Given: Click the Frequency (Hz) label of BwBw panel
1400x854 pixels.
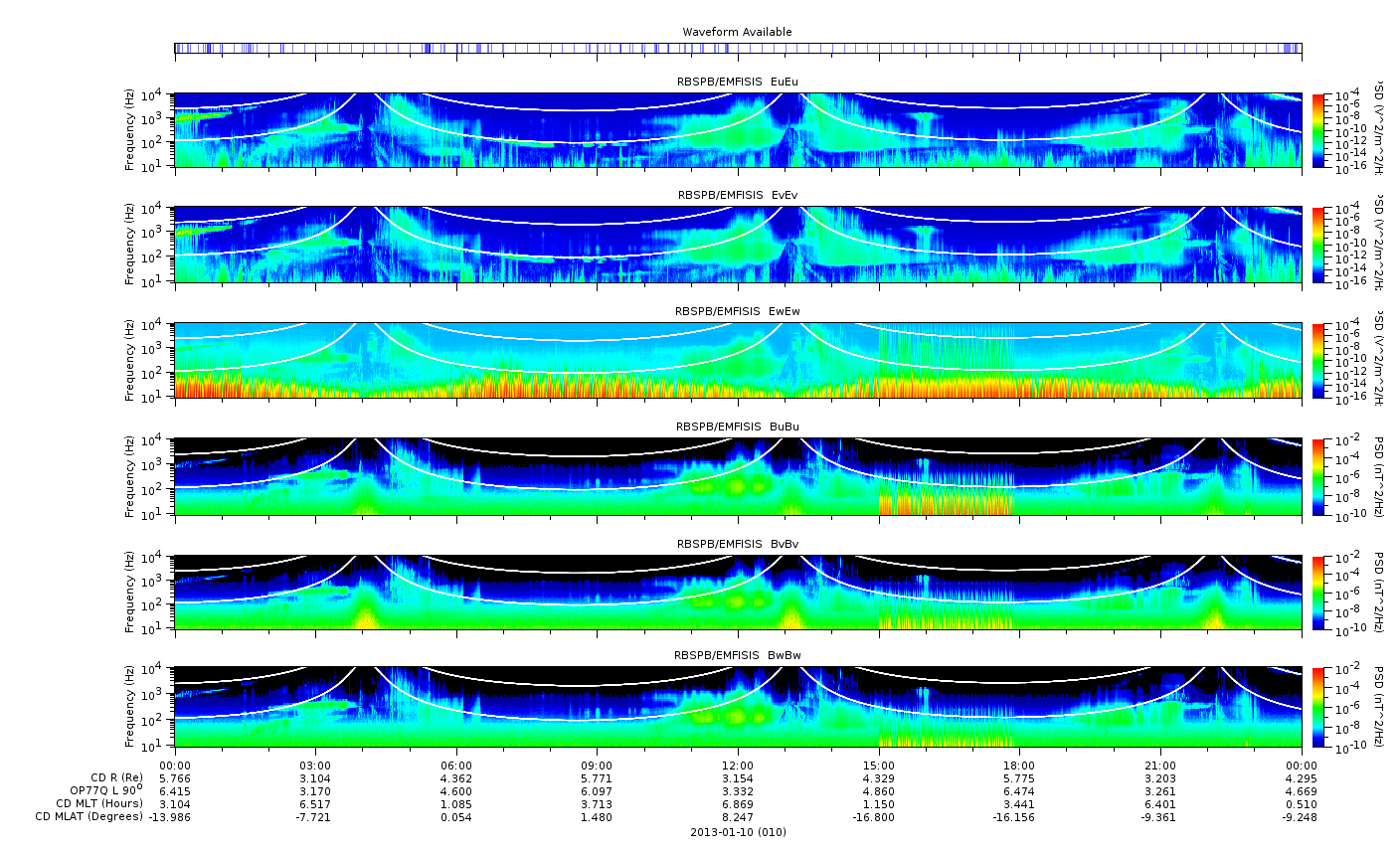Looking at the screenshot, I should pos(130,707).
